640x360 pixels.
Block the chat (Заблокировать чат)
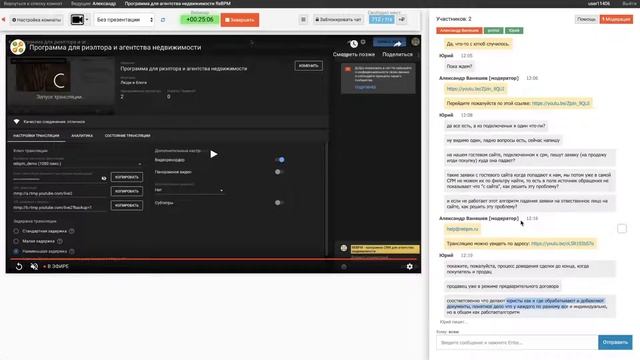[x=338, y=20]
